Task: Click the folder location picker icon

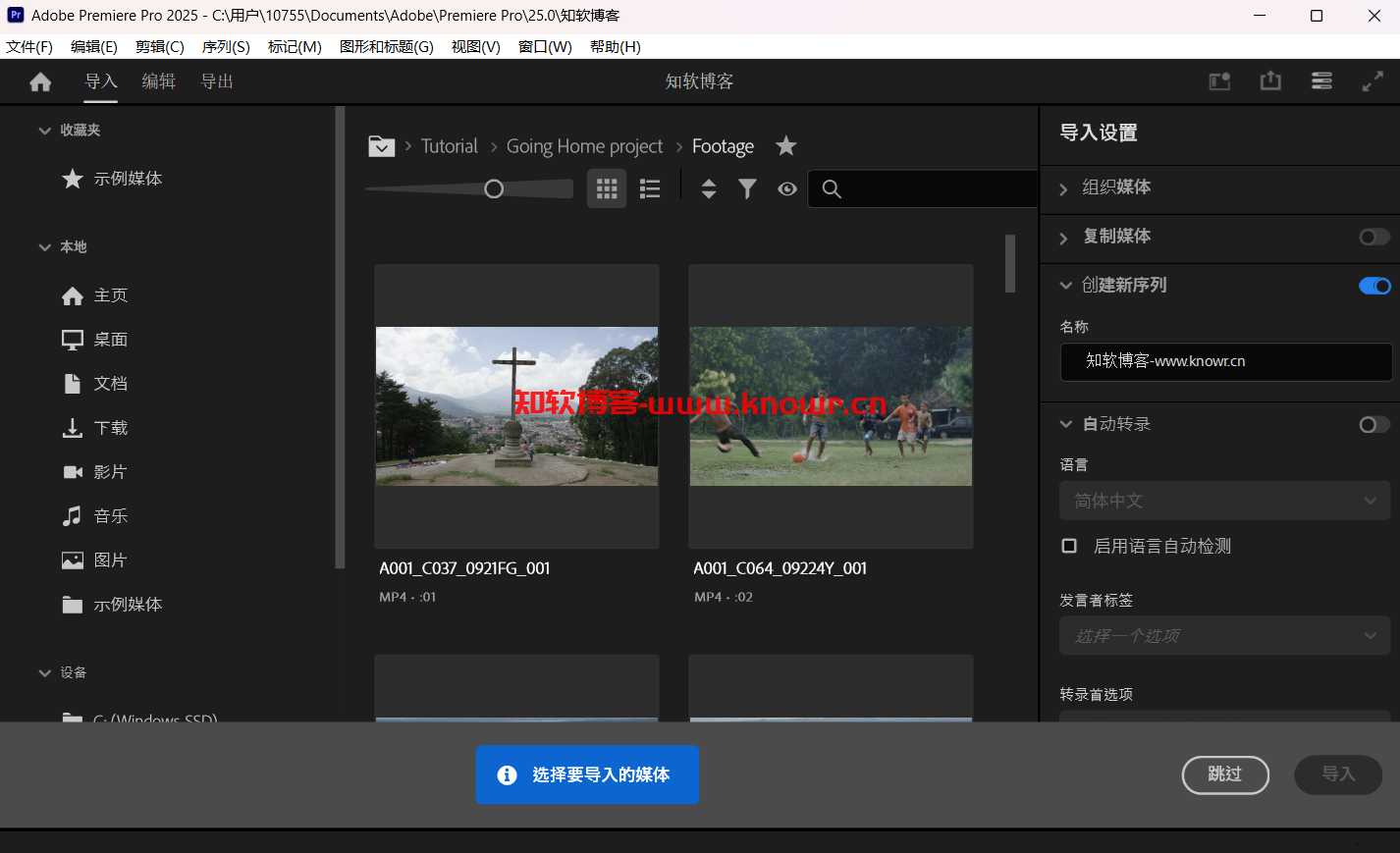Action: (381, 146)
